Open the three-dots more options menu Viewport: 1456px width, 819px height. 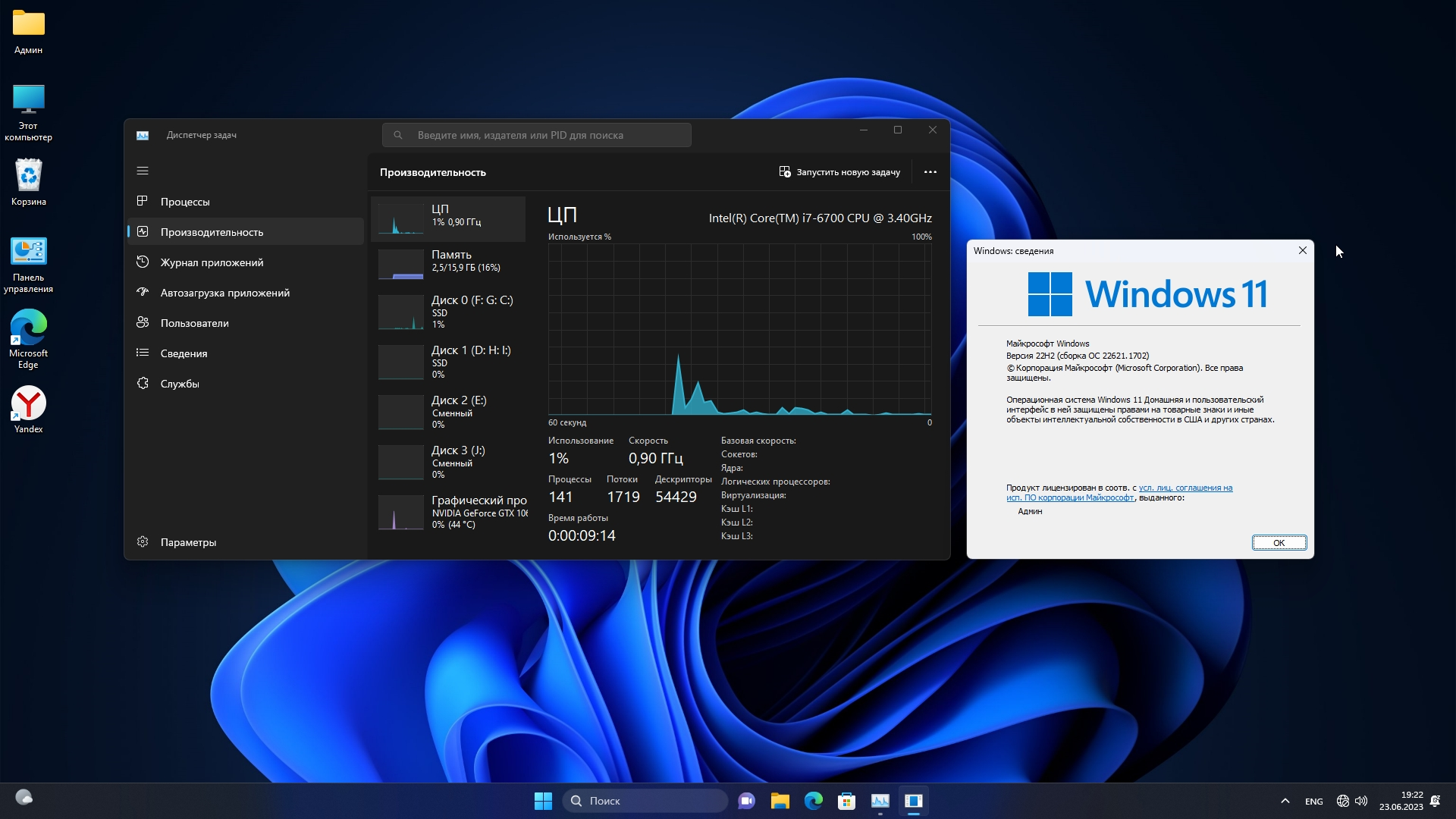(x=930, y=172)
